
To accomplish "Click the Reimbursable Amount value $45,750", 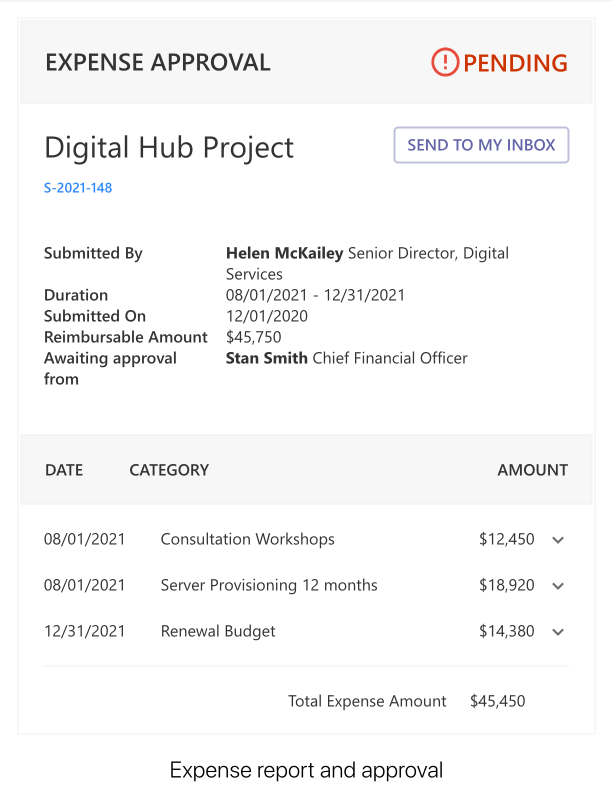I will coord(254,337).
